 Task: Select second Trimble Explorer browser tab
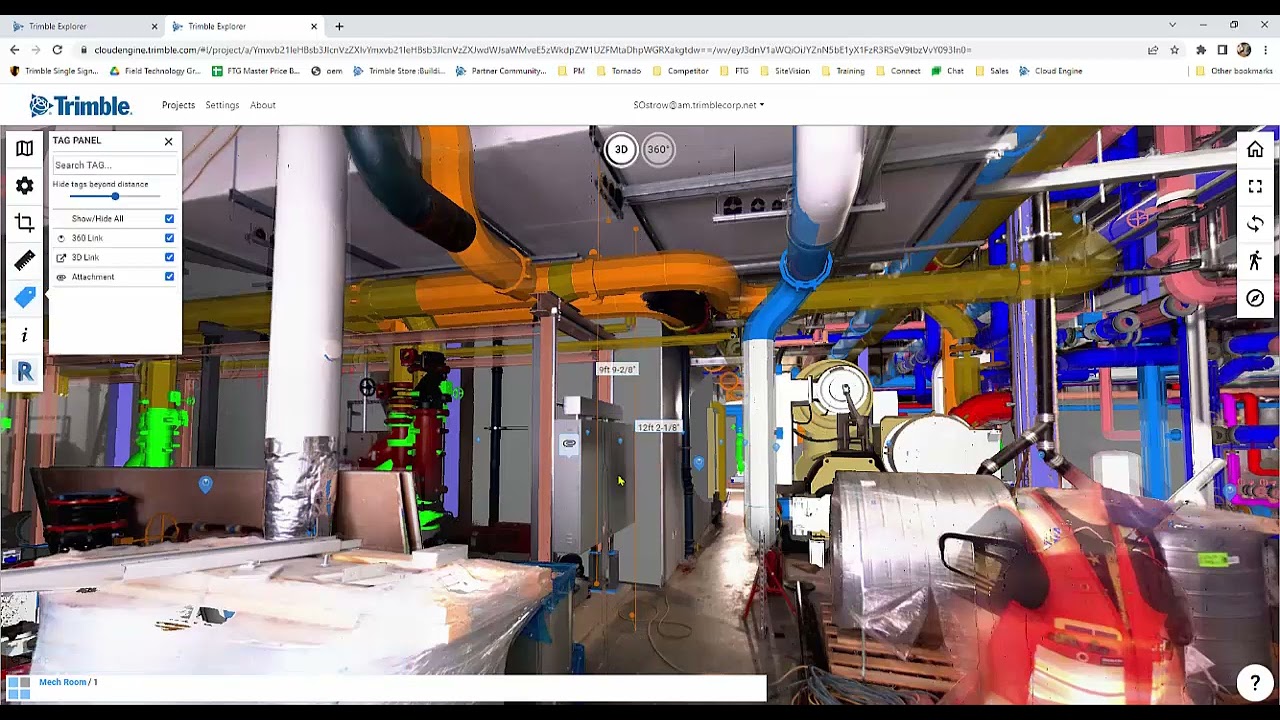(243, 26)
